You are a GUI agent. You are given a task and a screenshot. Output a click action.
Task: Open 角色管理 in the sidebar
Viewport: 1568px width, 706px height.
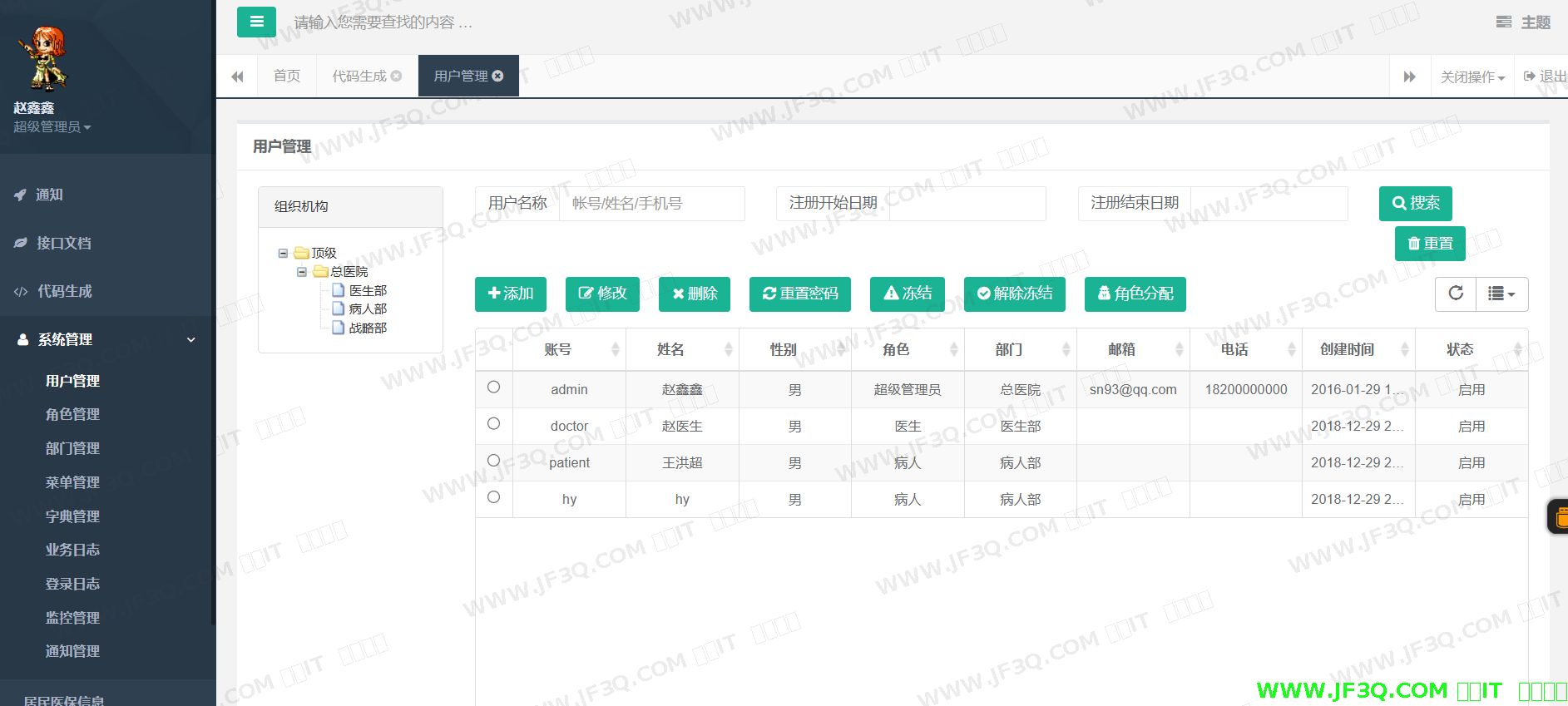coord(72,414)
